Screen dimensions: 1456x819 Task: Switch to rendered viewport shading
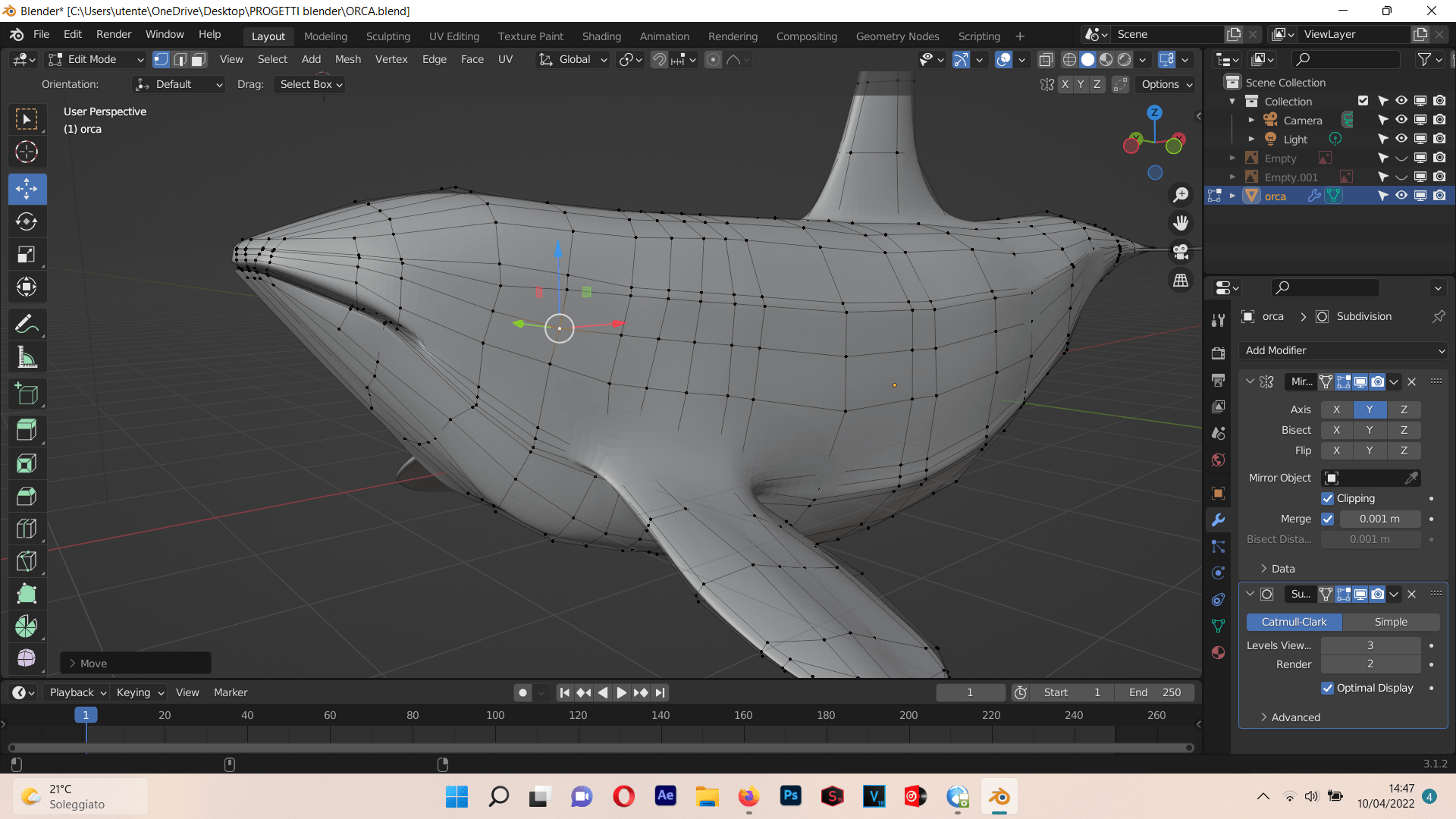1125,59
